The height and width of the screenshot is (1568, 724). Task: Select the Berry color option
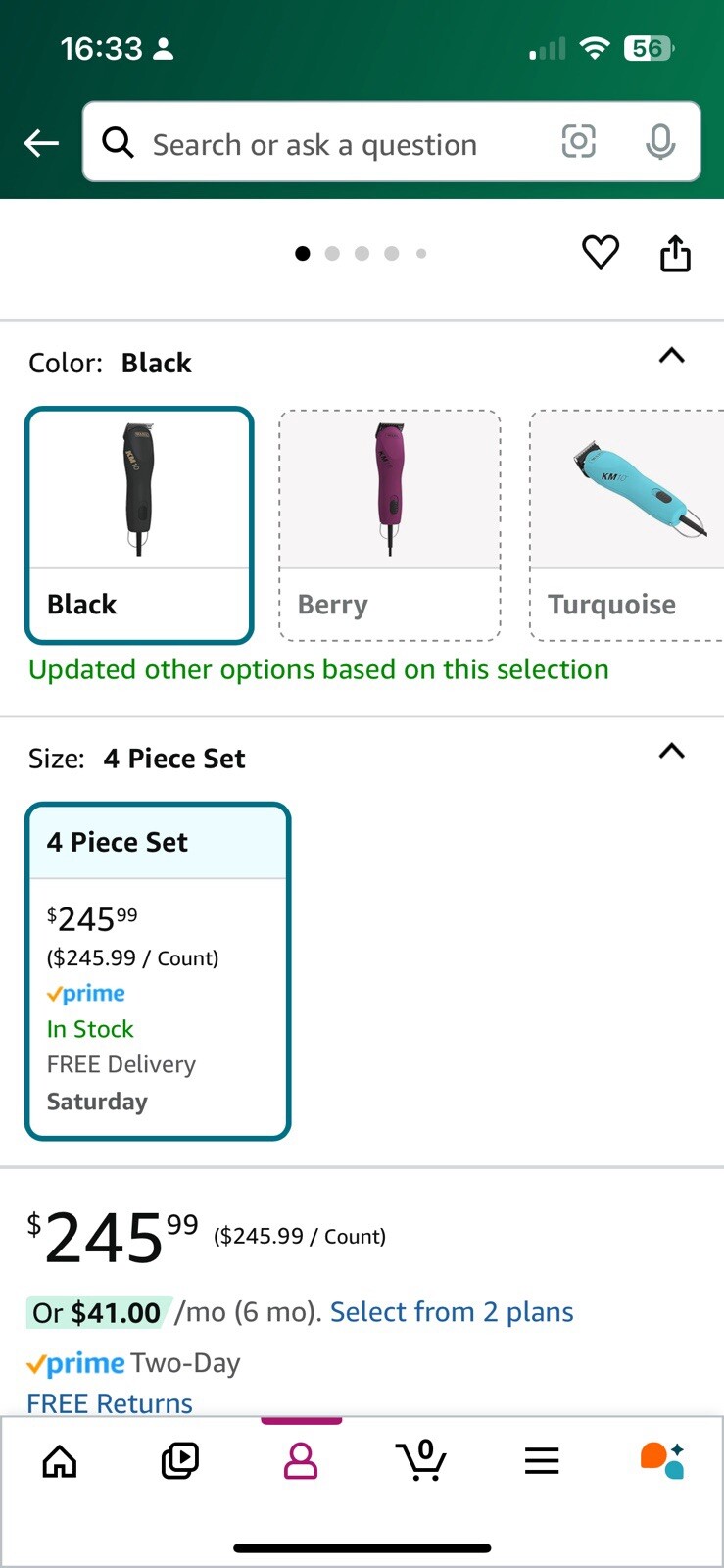pyautogui.click(x=390, y=525)
